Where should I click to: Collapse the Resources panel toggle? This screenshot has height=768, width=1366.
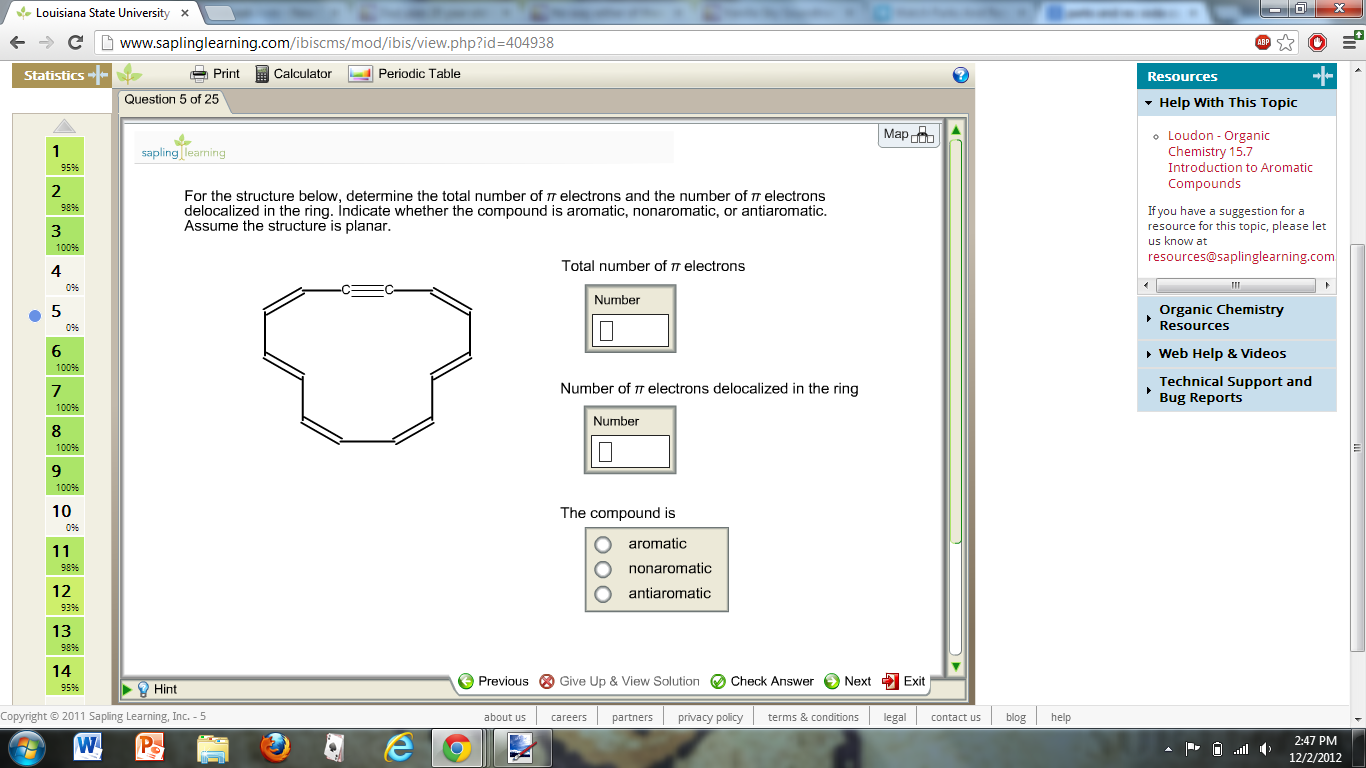(1322, 76)
